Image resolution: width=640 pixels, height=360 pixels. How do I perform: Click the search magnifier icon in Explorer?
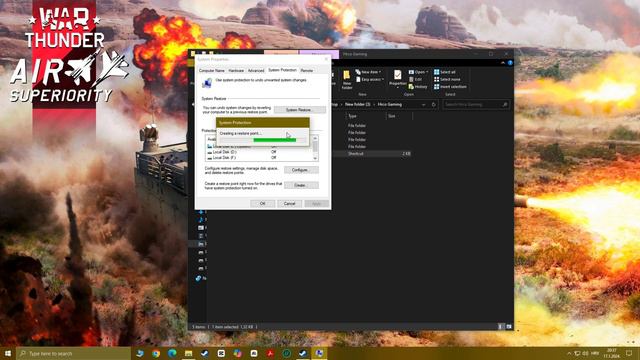pos(504,104)
